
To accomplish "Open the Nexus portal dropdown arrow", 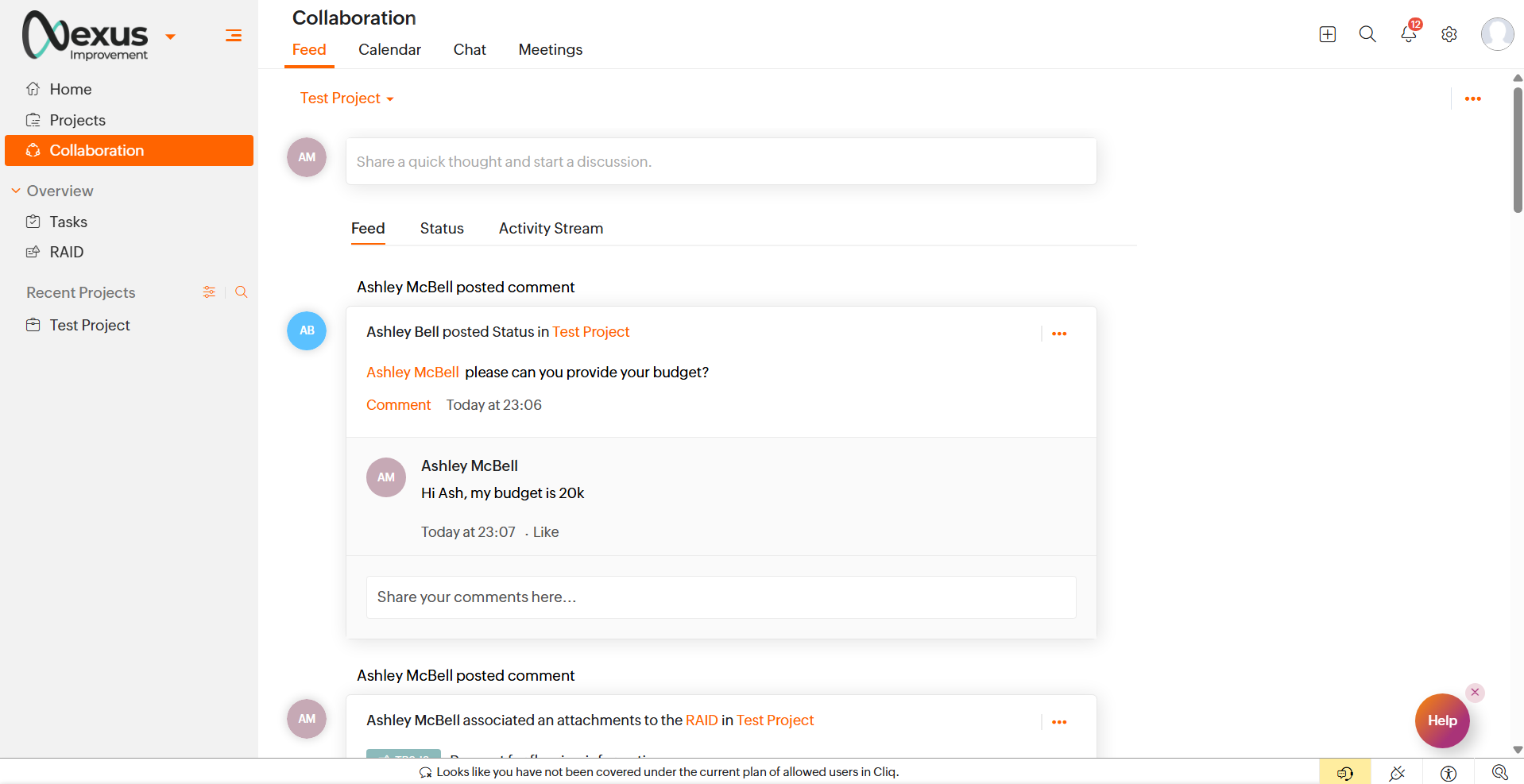I will tap(170, 37).
